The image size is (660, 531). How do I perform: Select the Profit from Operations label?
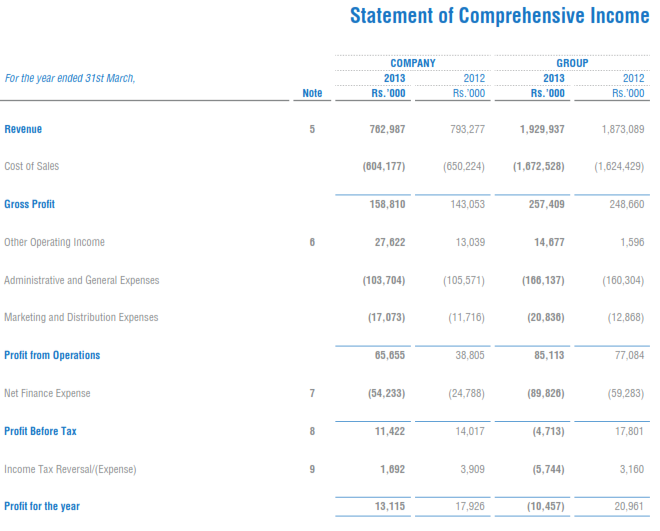coord(52,355)
